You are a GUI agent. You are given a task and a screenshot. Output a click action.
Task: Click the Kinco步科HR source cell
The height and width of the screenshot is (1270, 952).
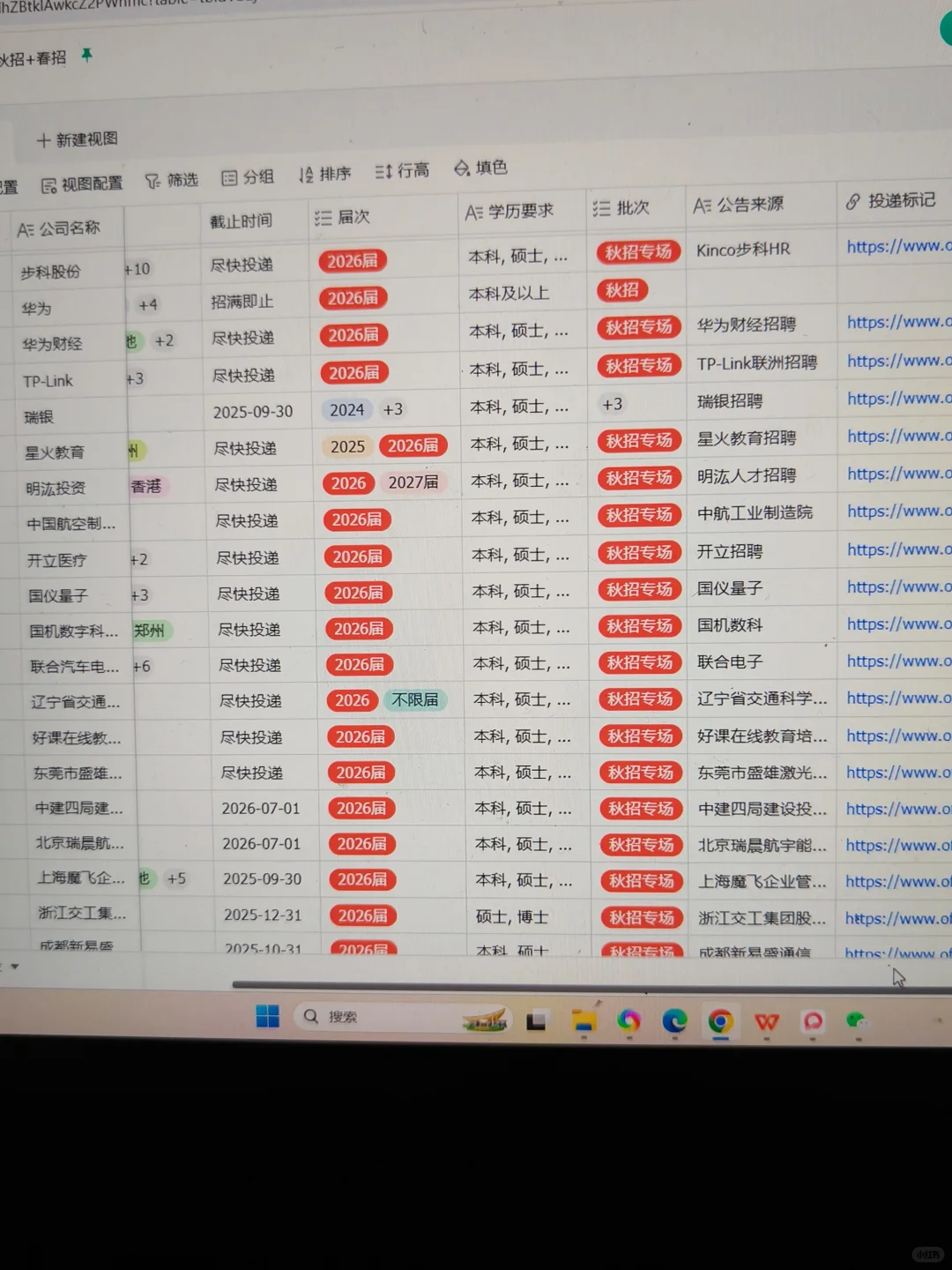tap(743, 250)
